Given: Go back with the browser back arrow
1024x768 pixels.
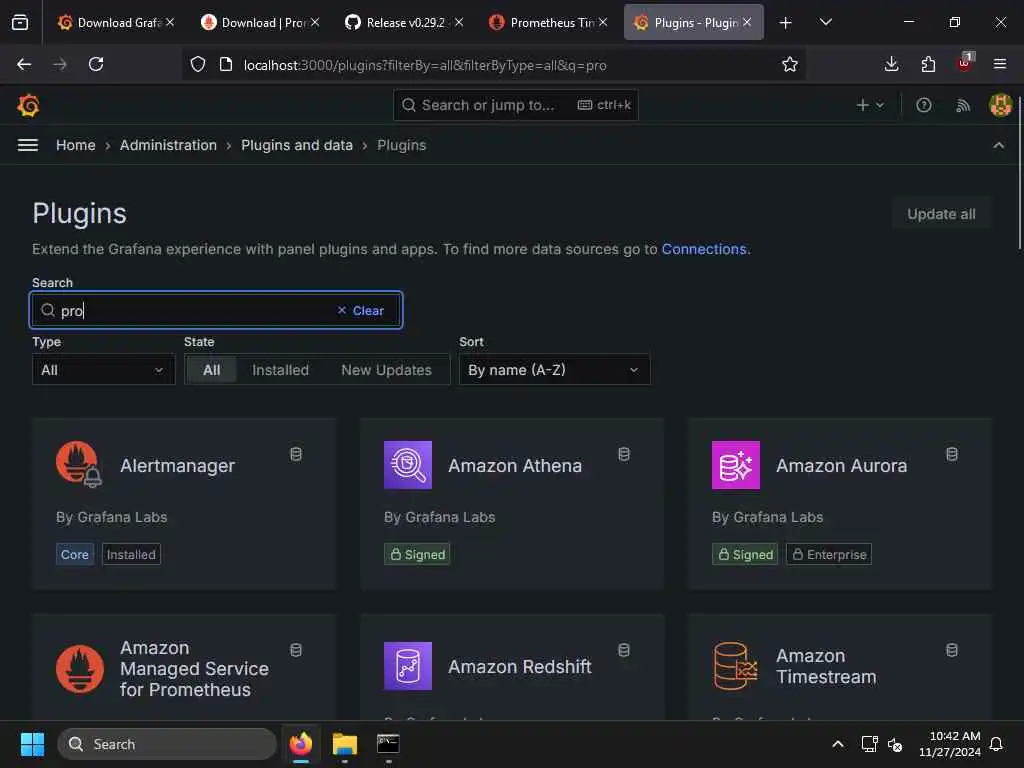Looking at the screenshot, I should (24, 64).
